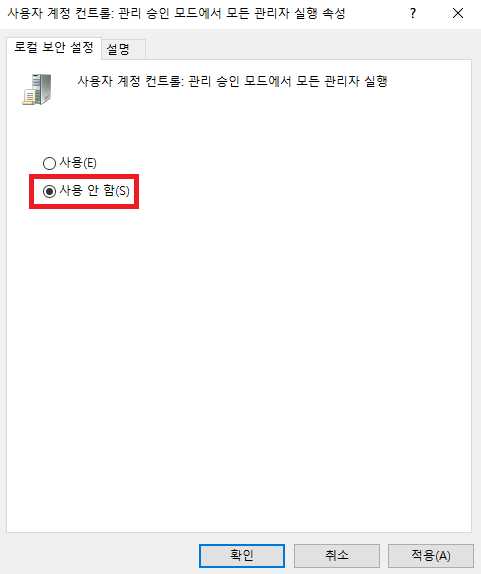Click the policy name heading text
The width and height of the screenshot is (481, 574).
tap(232, 81)
